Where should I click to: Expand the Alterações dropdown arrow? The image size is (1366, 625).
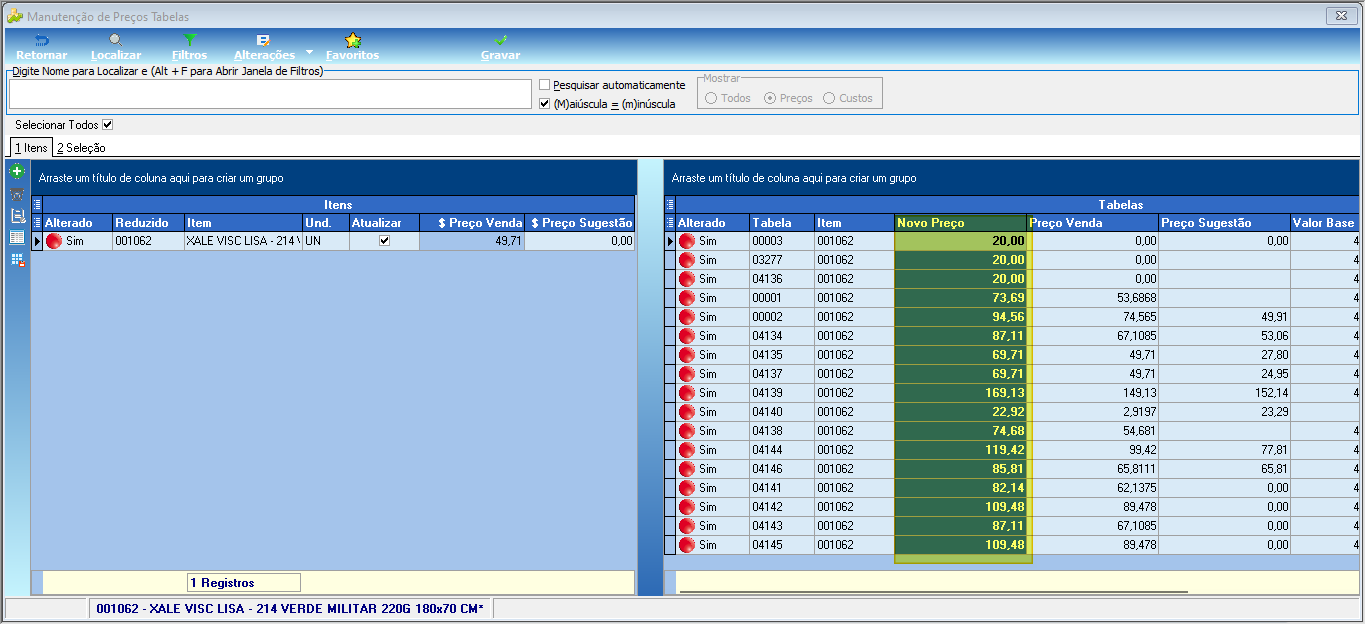[x=309, y=52]
